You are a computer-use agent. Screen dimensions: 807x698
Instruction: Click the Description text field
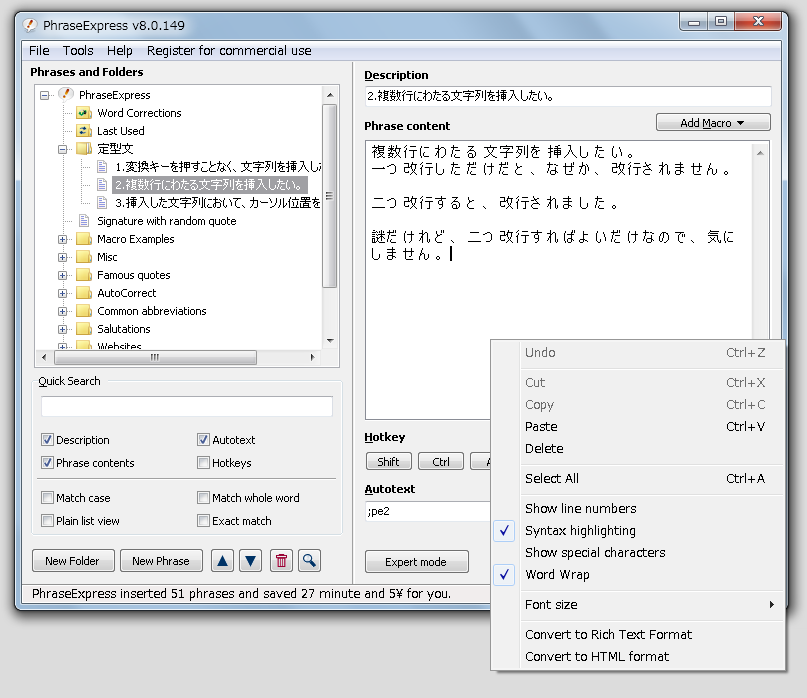point(568,96)
